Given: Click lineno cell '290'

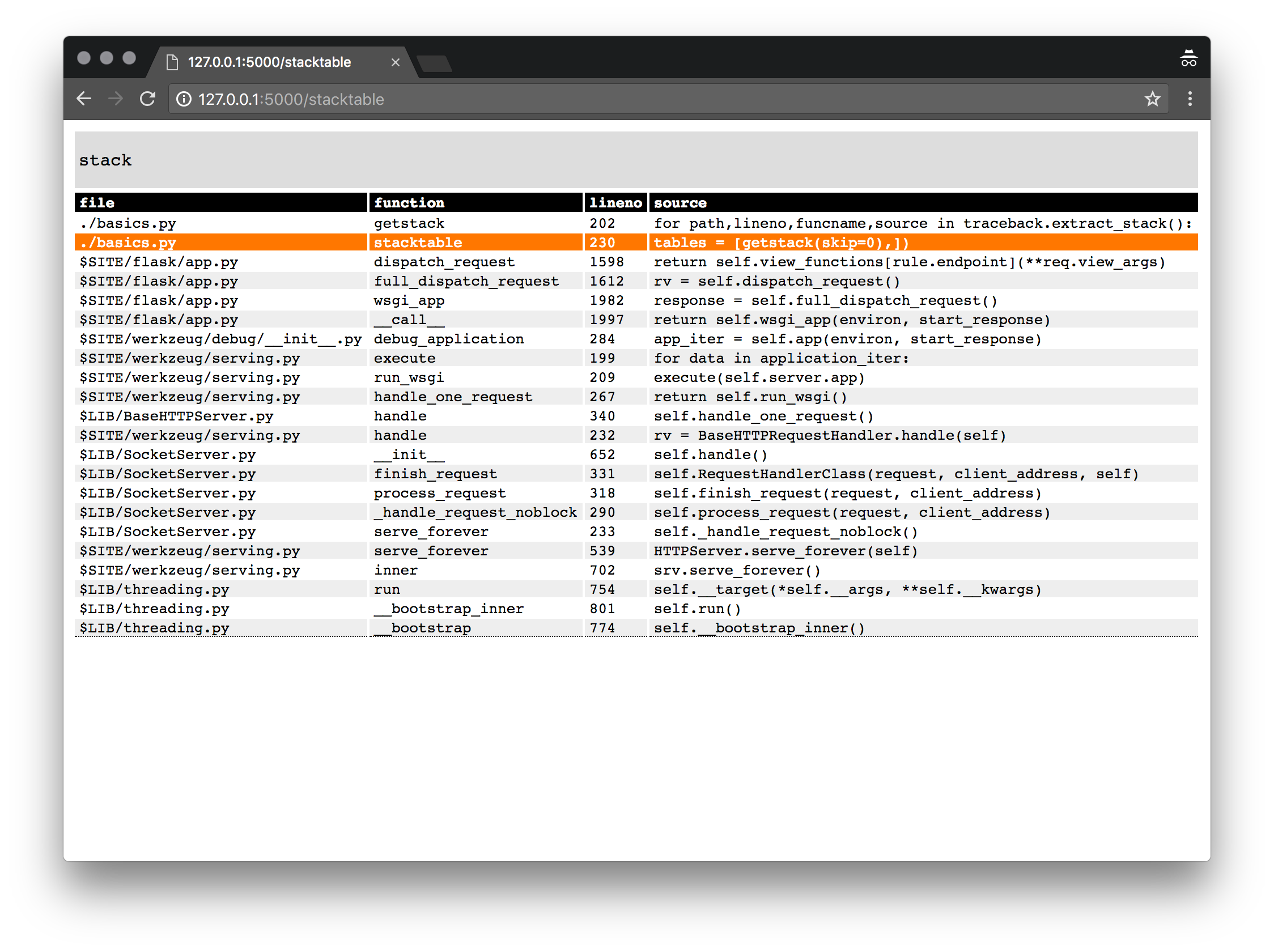Looking at the screenshot, I should 615,513.
